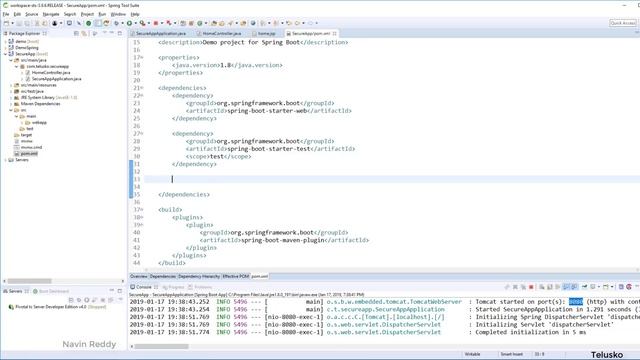Open the Debug button dropdown arrow

point(122,23)
